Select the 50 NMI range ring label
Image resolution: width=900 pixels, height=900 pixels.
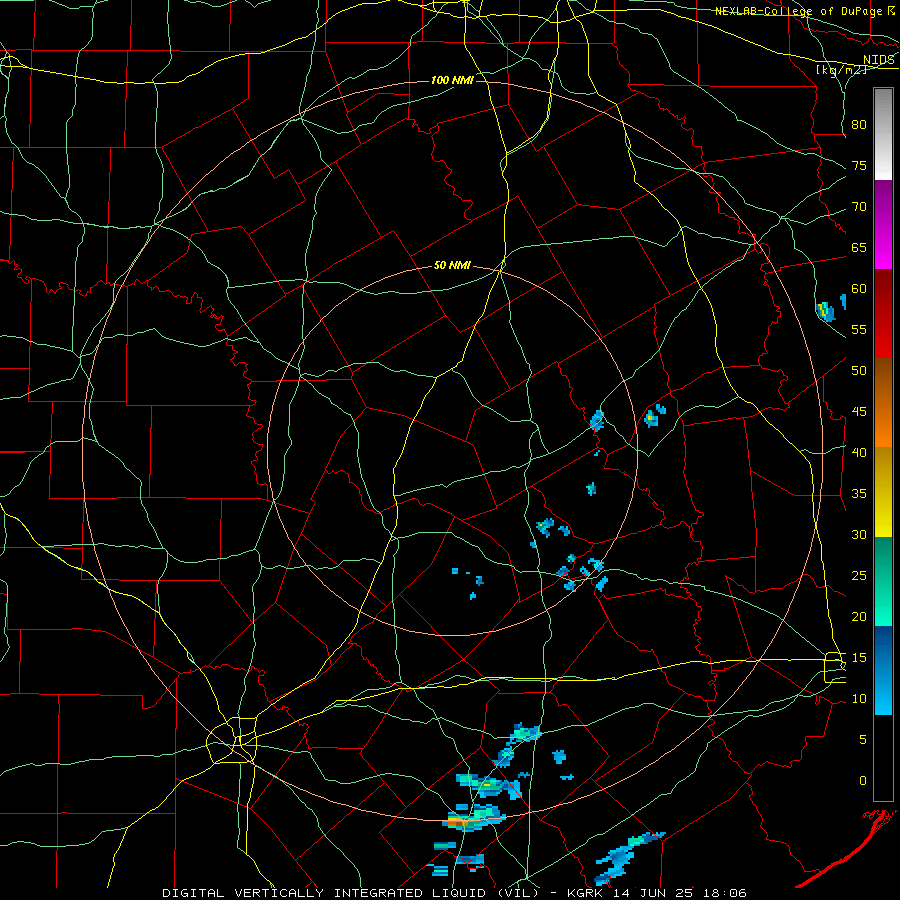point(452,265)
